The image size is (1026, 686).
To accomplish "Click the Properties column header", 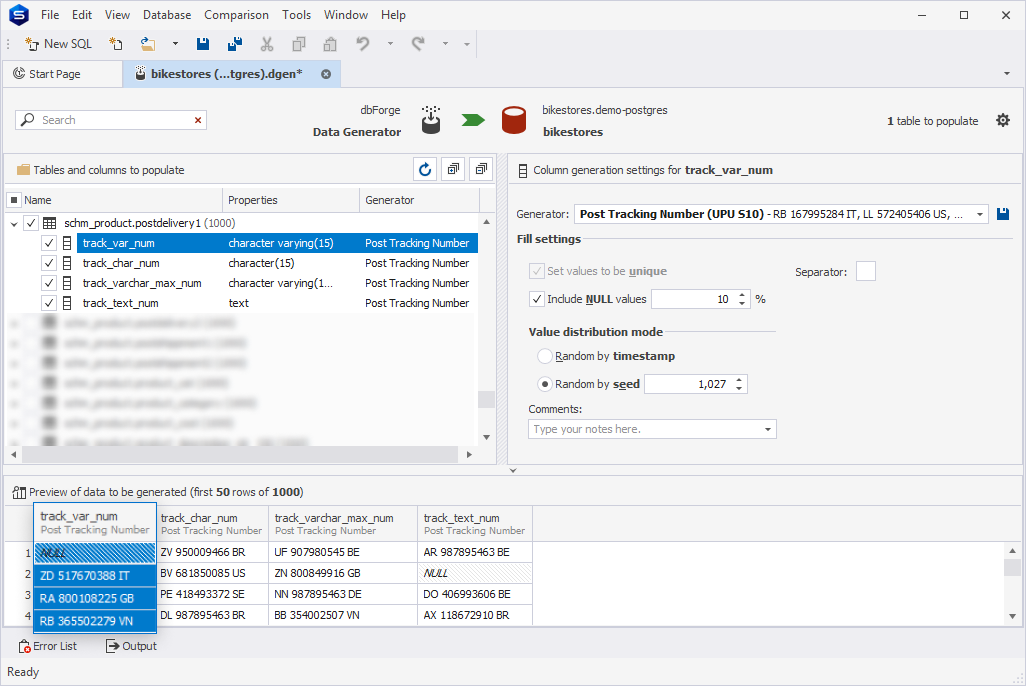I will [291, 200].
